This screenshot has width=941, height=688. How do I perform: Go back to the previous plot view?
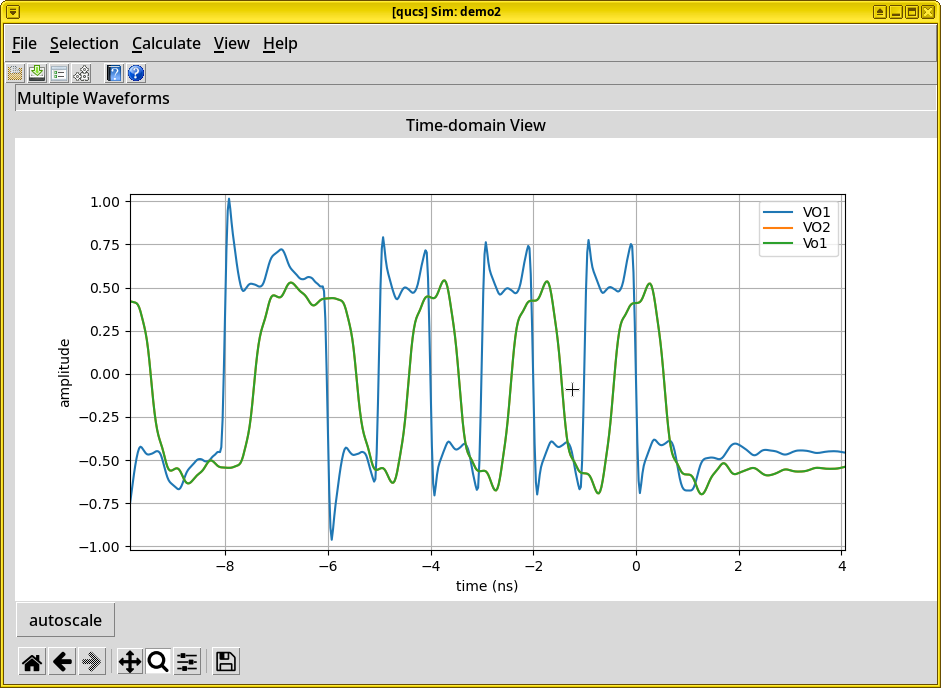(63, 661)
